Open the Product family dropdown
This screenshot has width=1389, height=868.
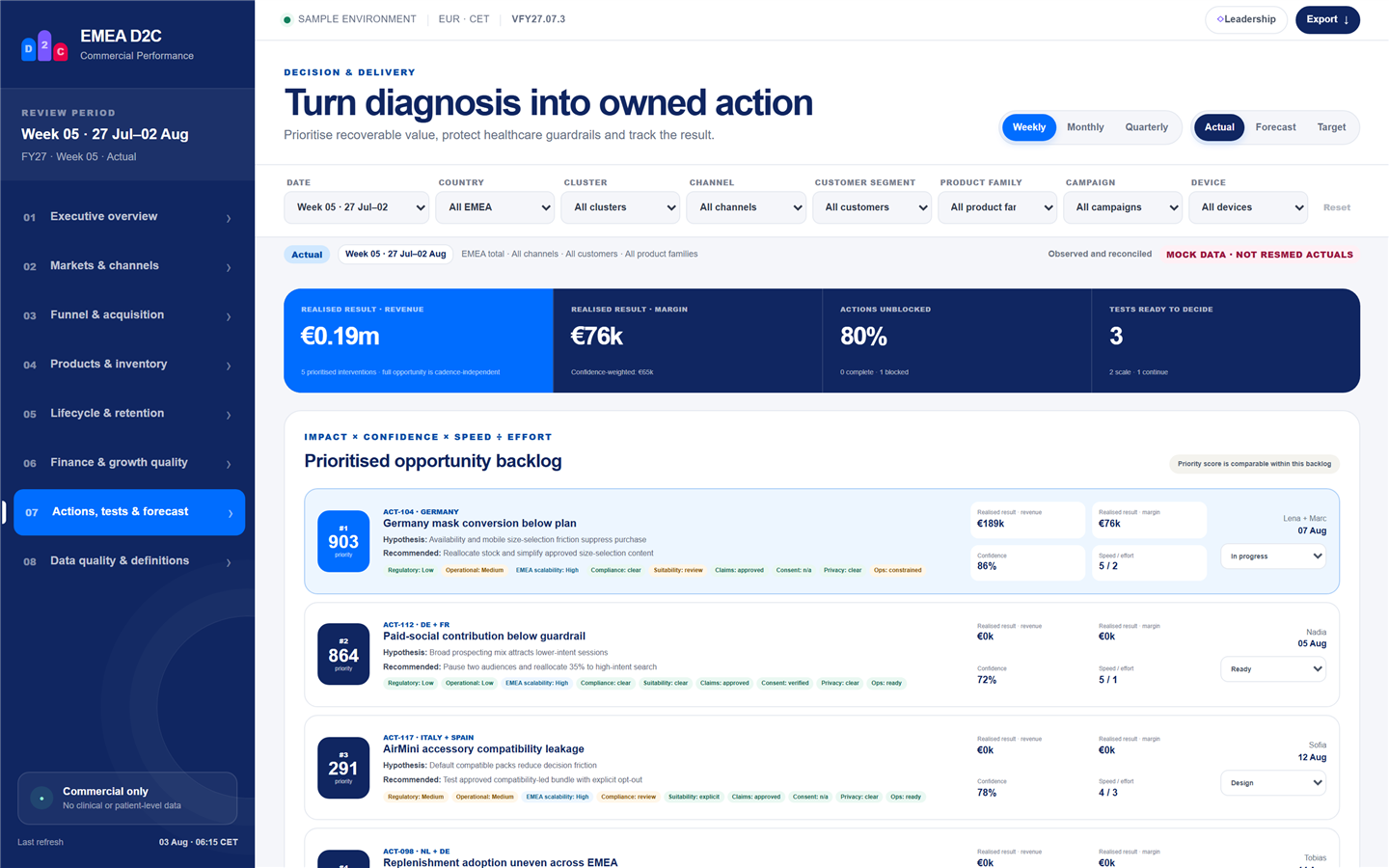(x=997, y=207)
